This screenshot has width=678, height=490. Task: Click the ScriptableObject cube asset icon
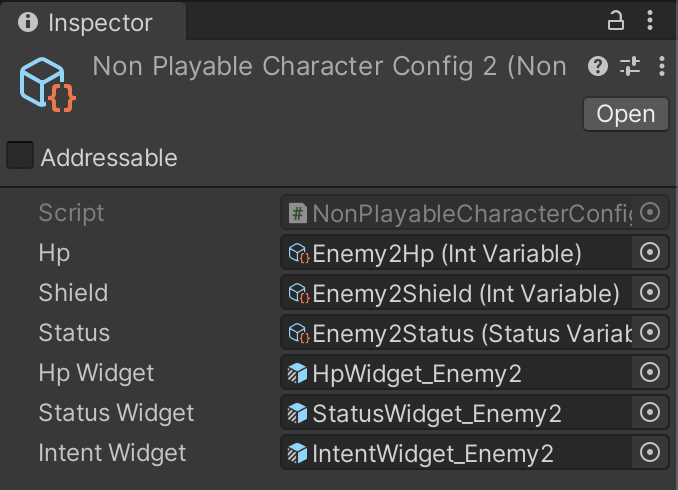[x=48, y=85]
